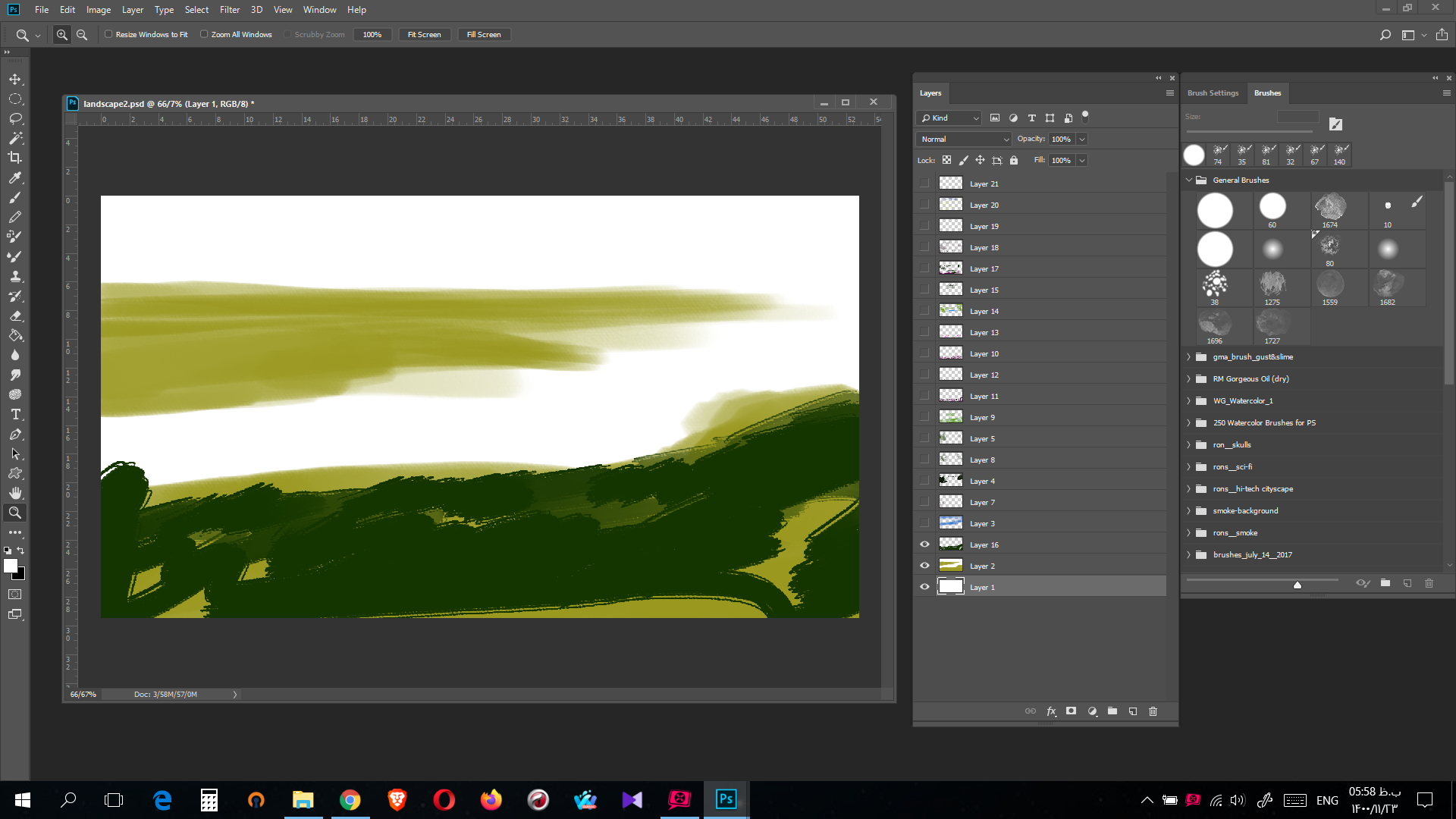Open the Opacity dropdown arrow
This screenshot has height=819, width=1456.
pos(1082,140)
